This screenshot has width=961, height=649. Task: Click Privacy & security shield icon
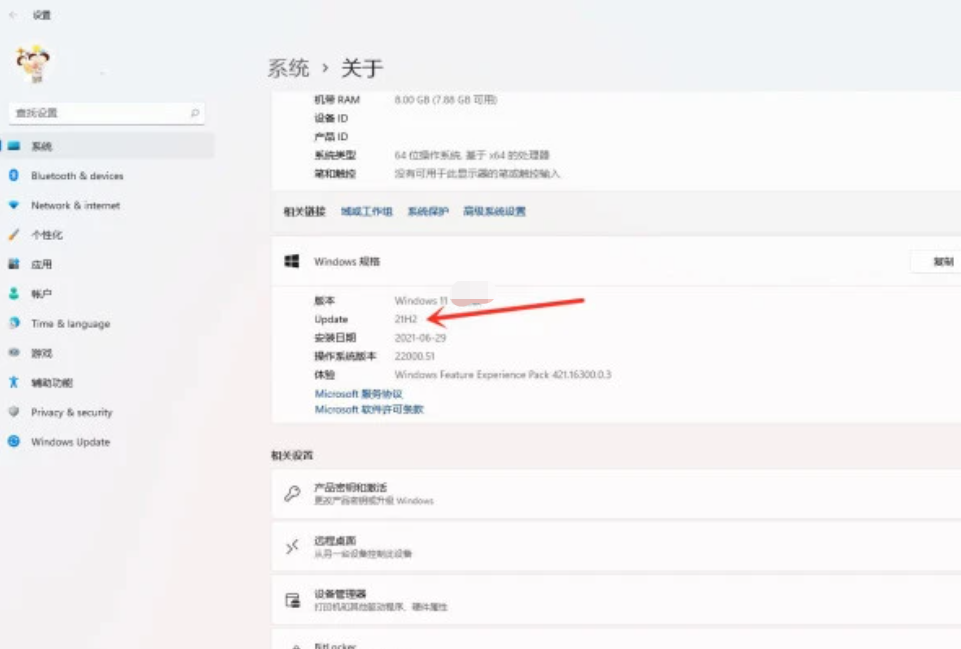(x=13, y=412)
